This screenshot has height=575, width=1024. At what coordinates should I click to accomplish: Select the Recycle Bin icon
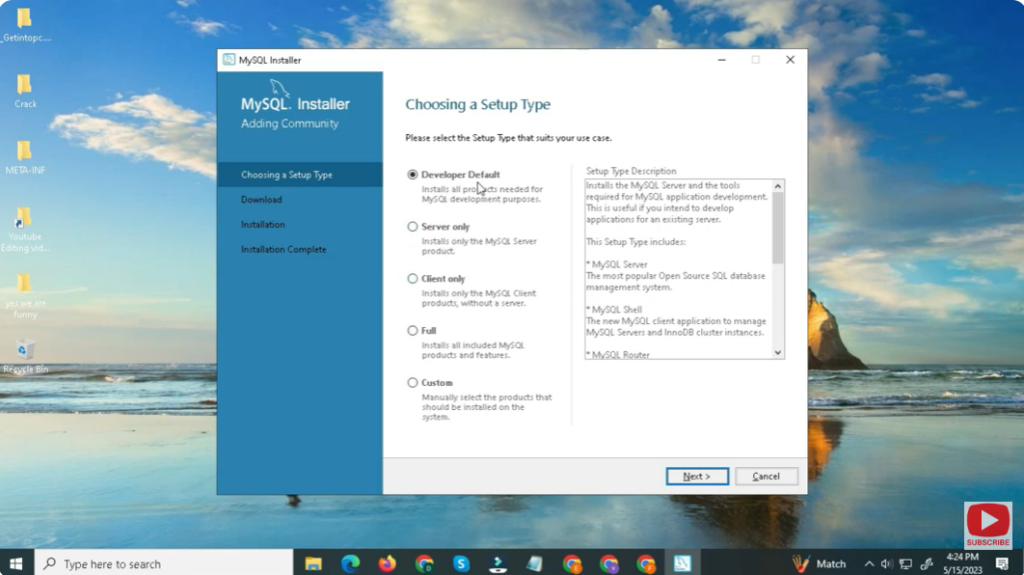coord(25,356)
